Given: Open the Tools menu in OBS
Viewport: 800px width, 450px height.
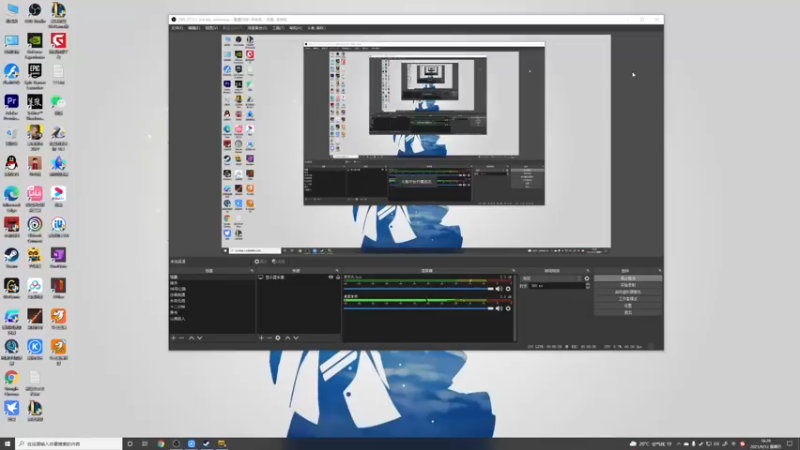Looking at the screenshot, I should [278, 28].
